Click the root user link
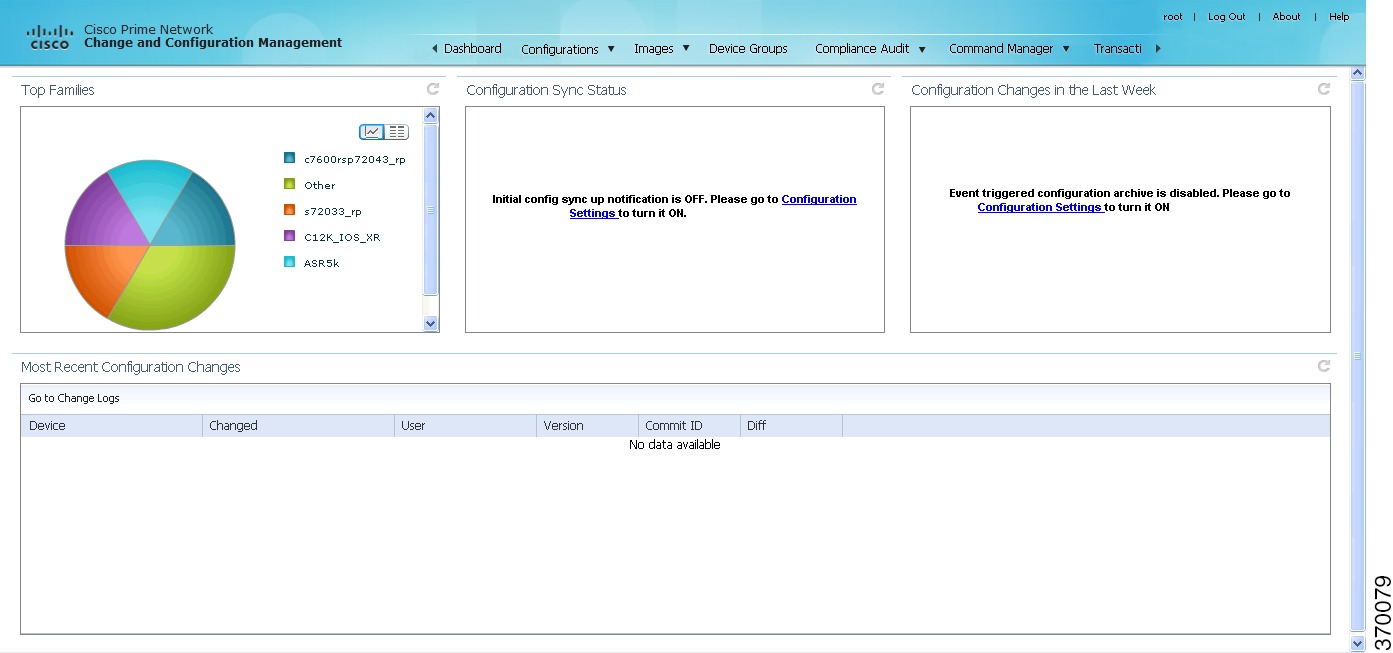 point(1173,16)
